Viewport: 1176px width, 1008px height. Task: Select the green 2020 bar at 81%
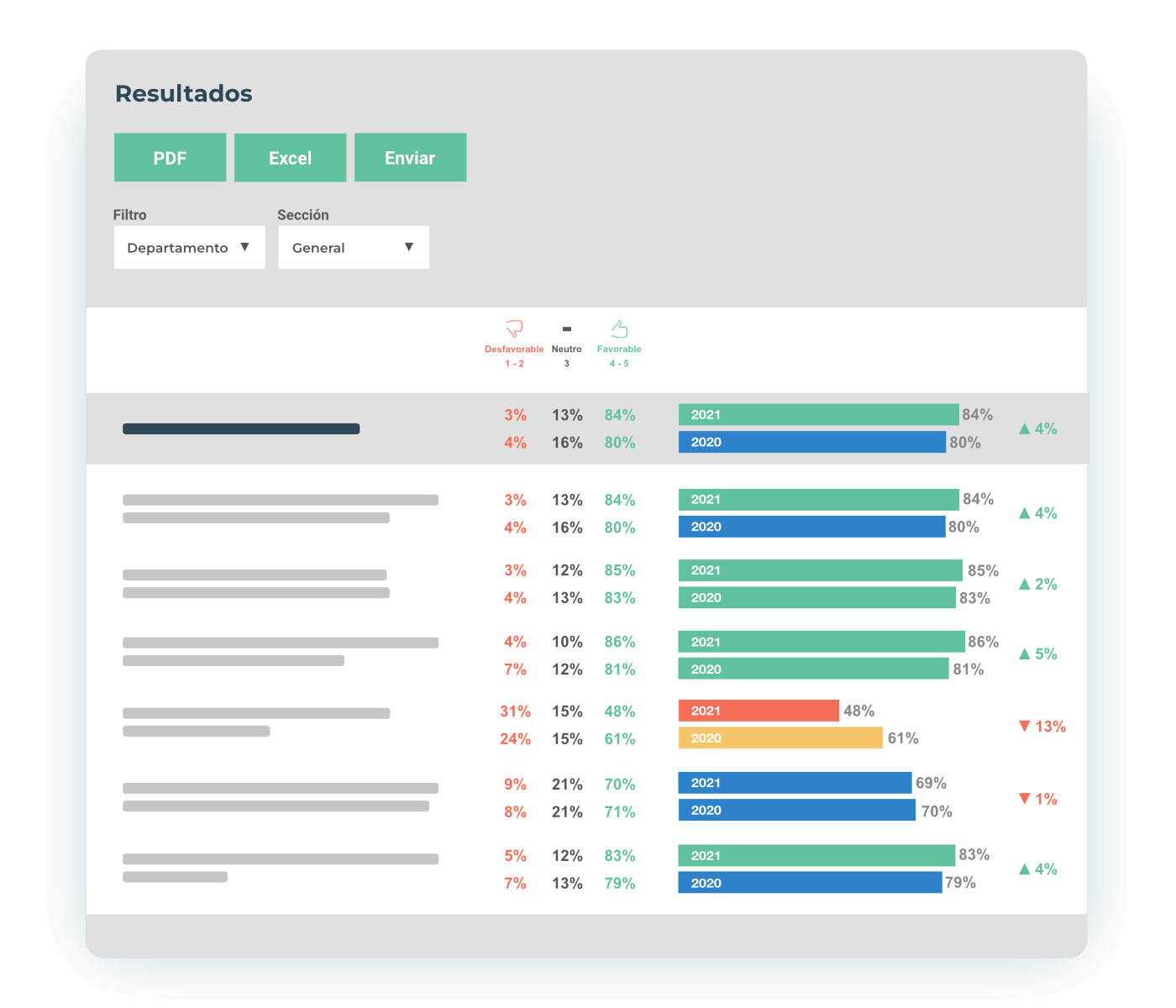(814, 669)
